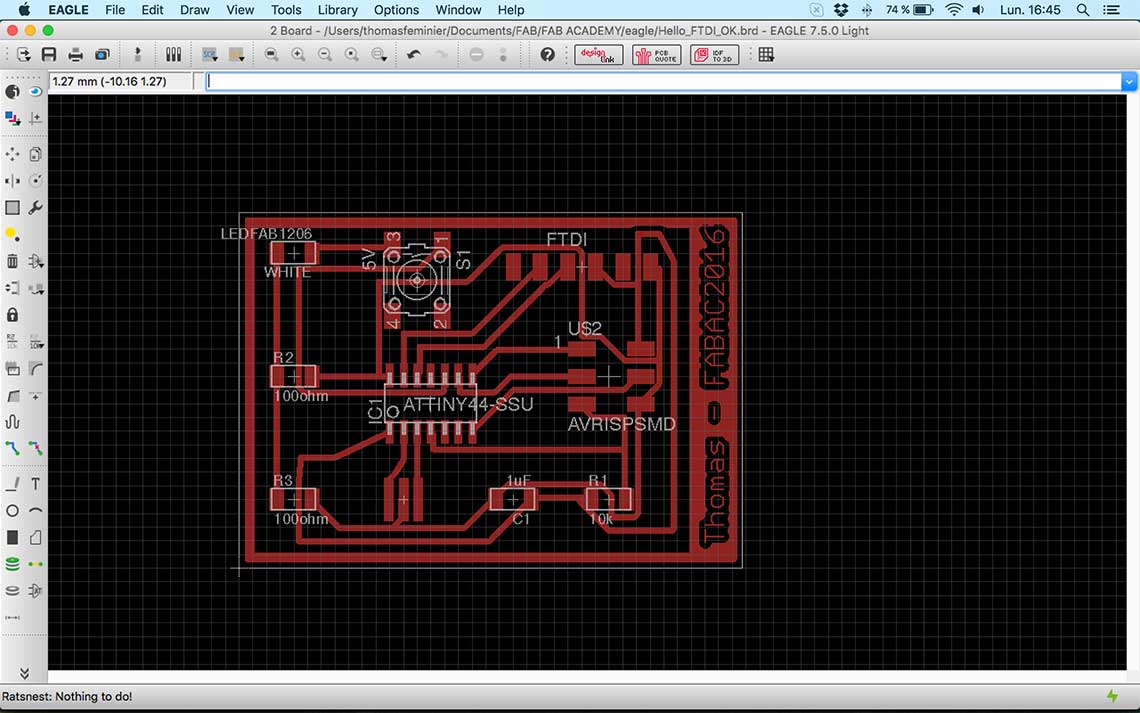Open the Options menu

coord(396,10)
